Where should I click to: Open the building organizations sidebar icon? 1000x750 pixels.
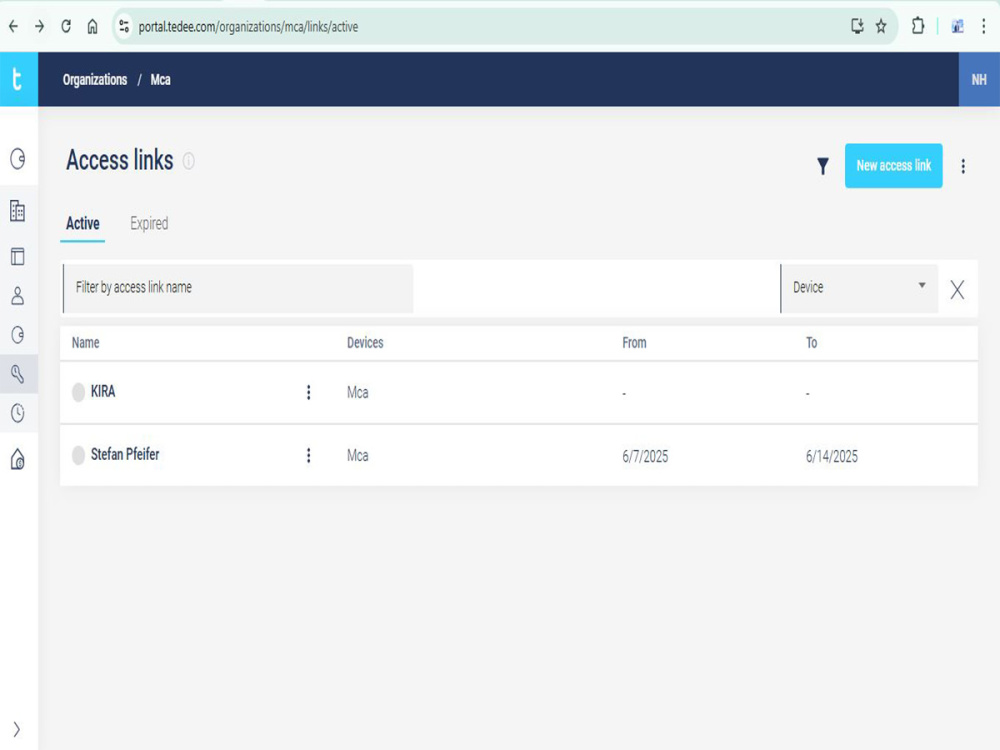(x=18, y=210)
